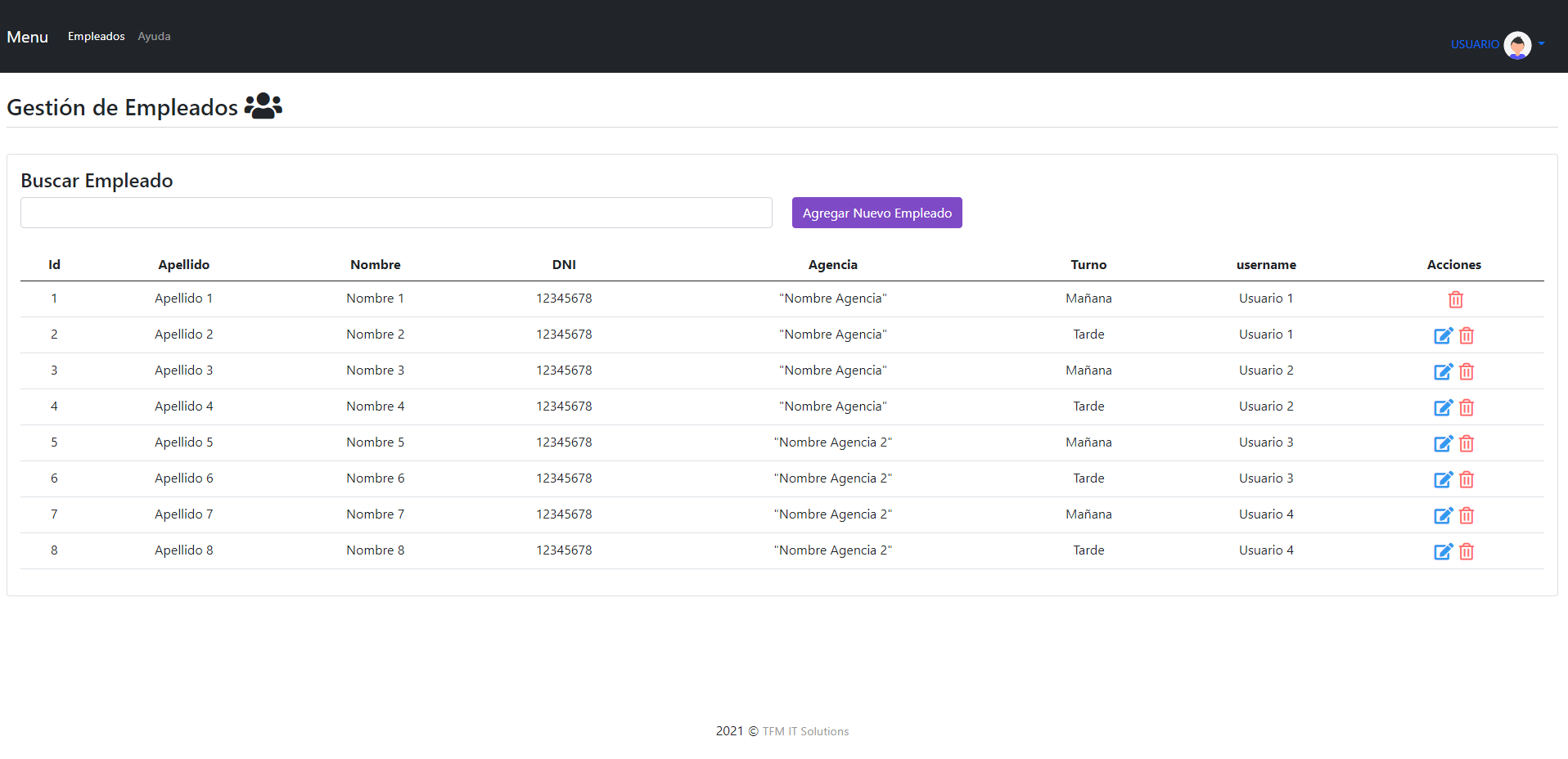
Task: Edit the row for Nombre 6
Action: [1443, 479]
